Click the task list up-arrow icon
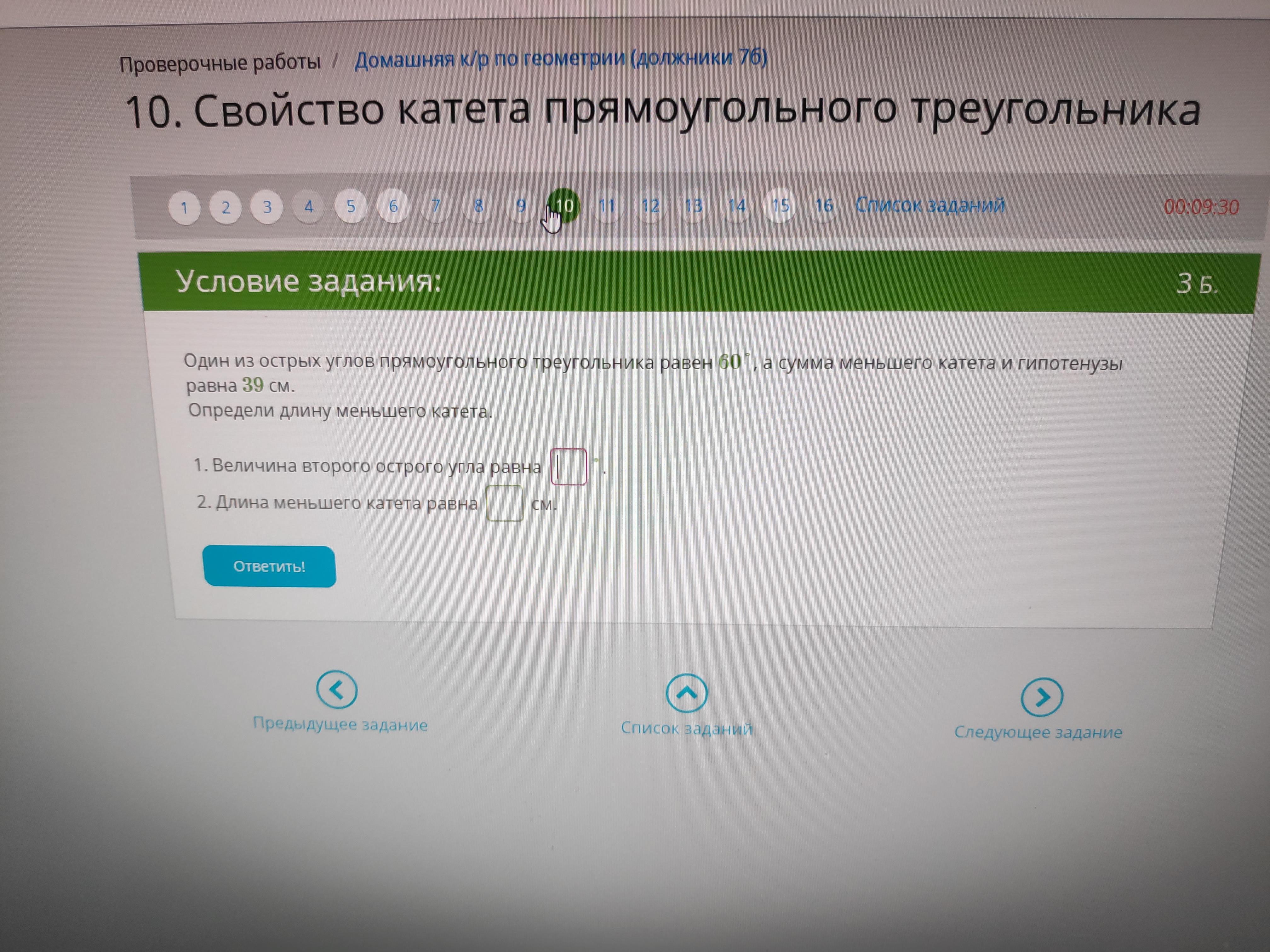The height and width of the screenshot is (952, 1270). coord(687,693)
